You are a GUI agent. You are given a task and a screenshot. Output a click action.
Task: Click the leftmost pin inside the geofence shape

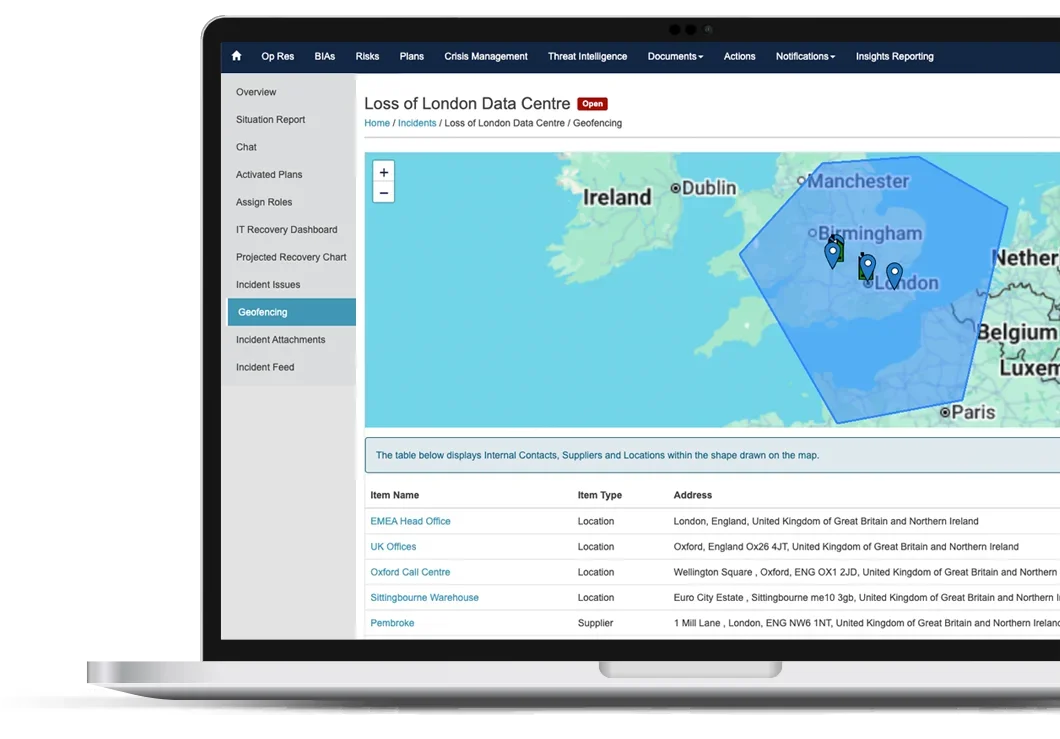coord(833,252)
